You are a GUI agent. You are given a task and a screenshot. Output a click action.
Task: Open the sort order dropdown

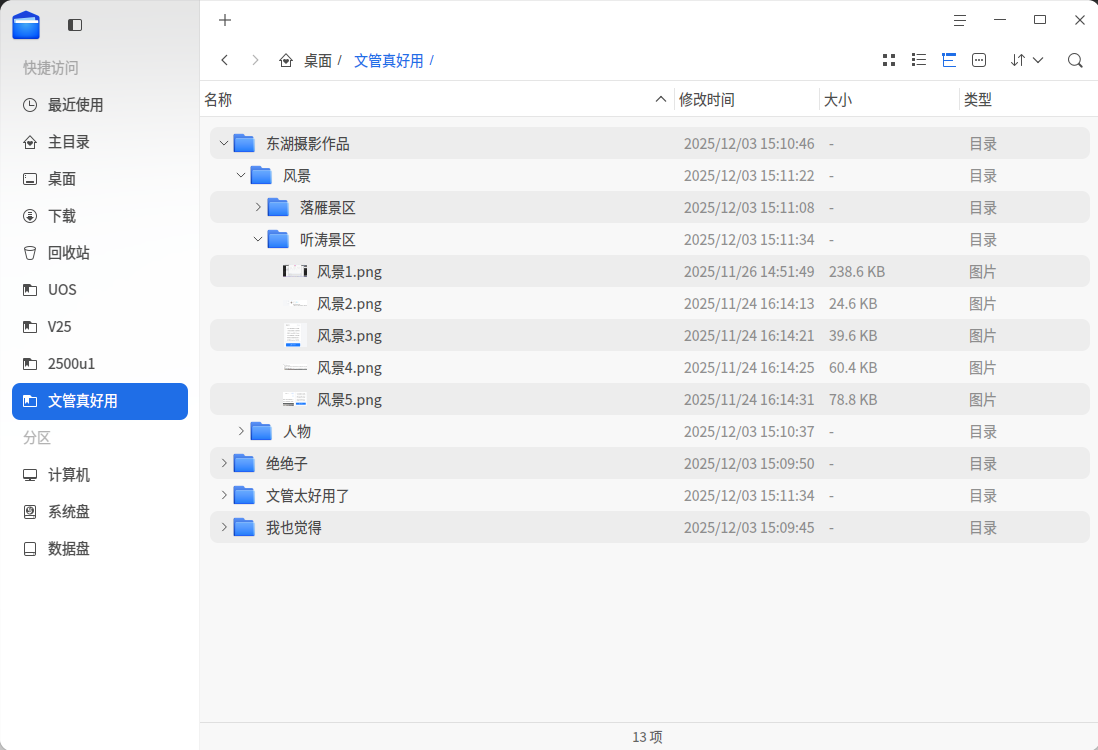tap(1027, 60)
